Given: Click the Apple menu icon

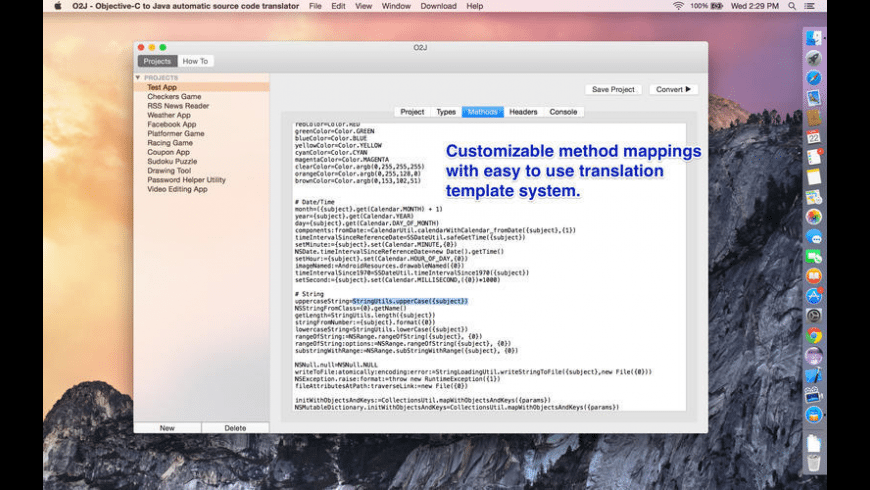Looking at the screenshot, I should coord(57,6).
